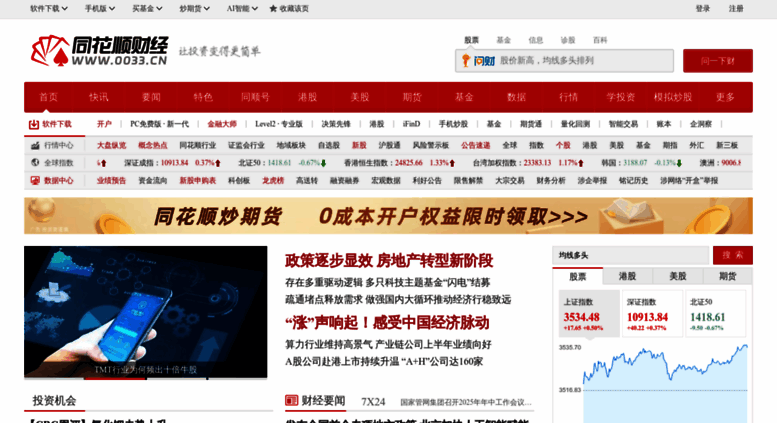
Task: Click the star 收藏该页 bookmark icon
Action: pyautogui.click(x=273, y=8)
